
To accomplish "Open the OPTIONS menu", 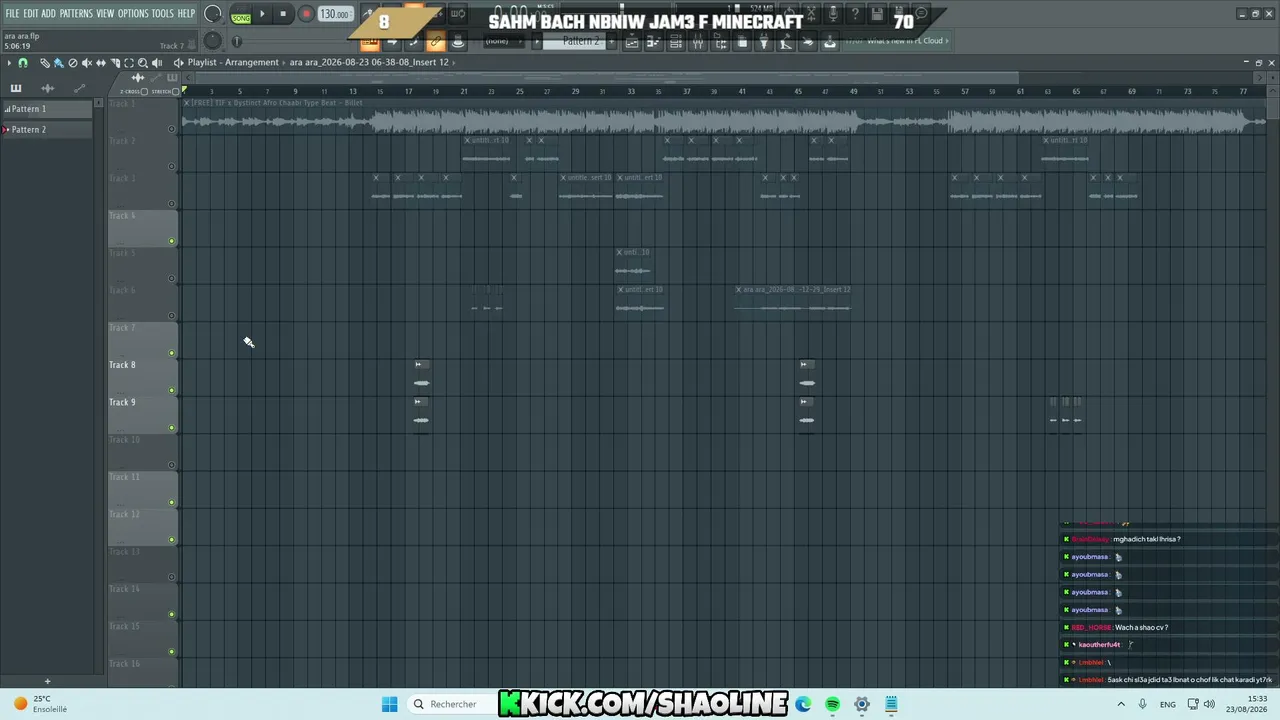I will pyautogui.click(x=133, y=13).
